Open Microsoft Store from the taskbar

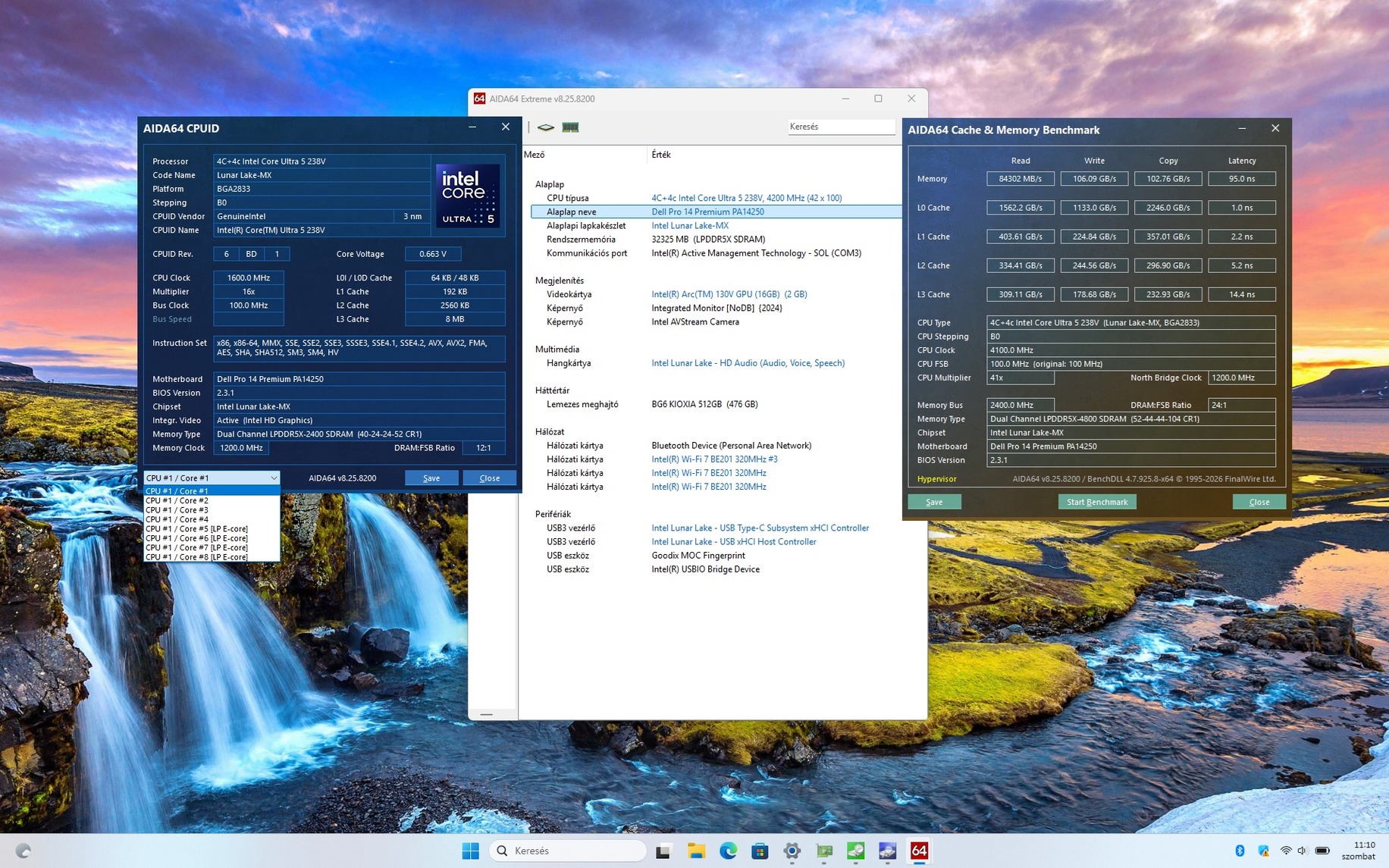(760, 851)
